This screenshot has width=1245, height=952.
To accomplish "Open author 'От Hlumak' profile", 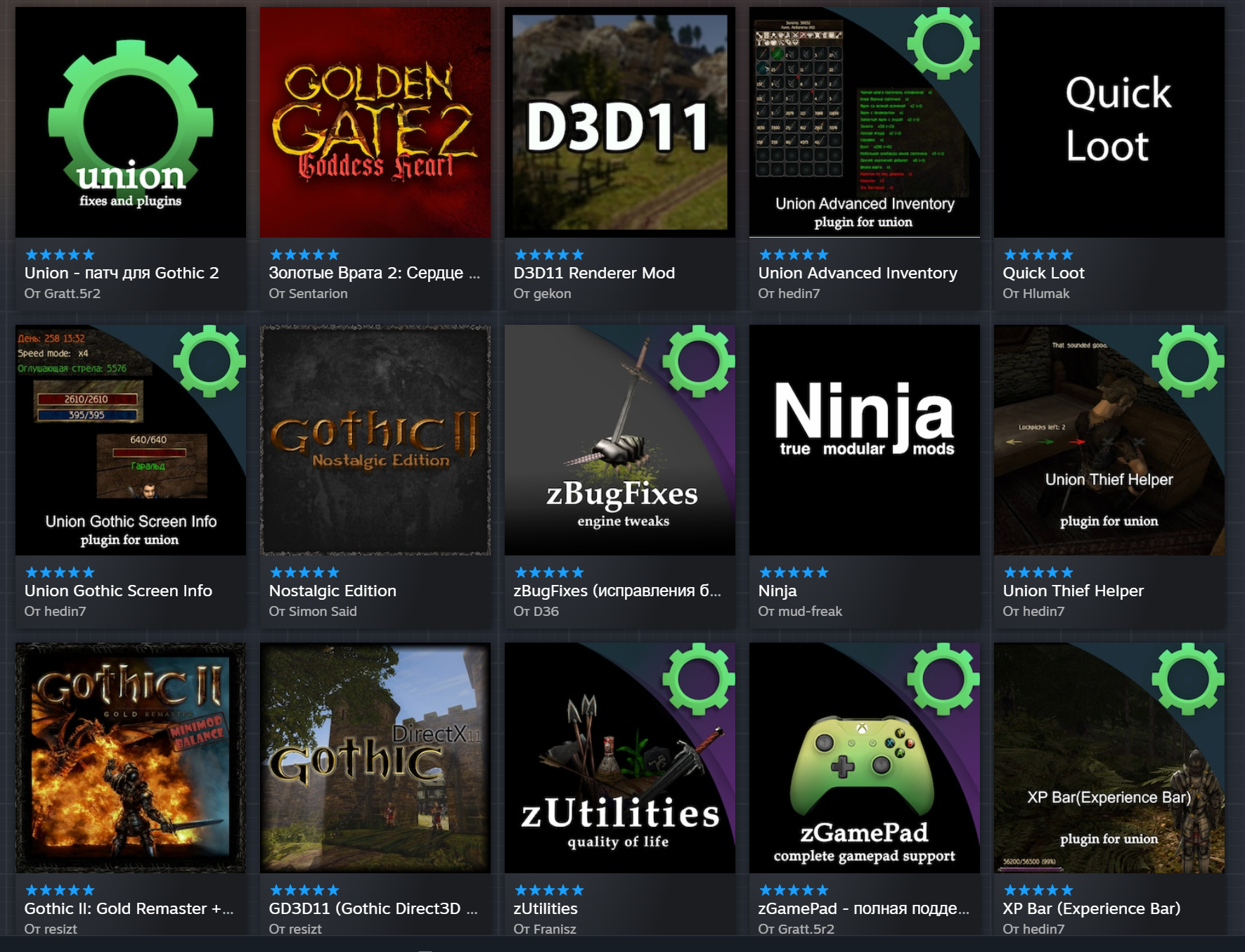I will click(1036, 293).
